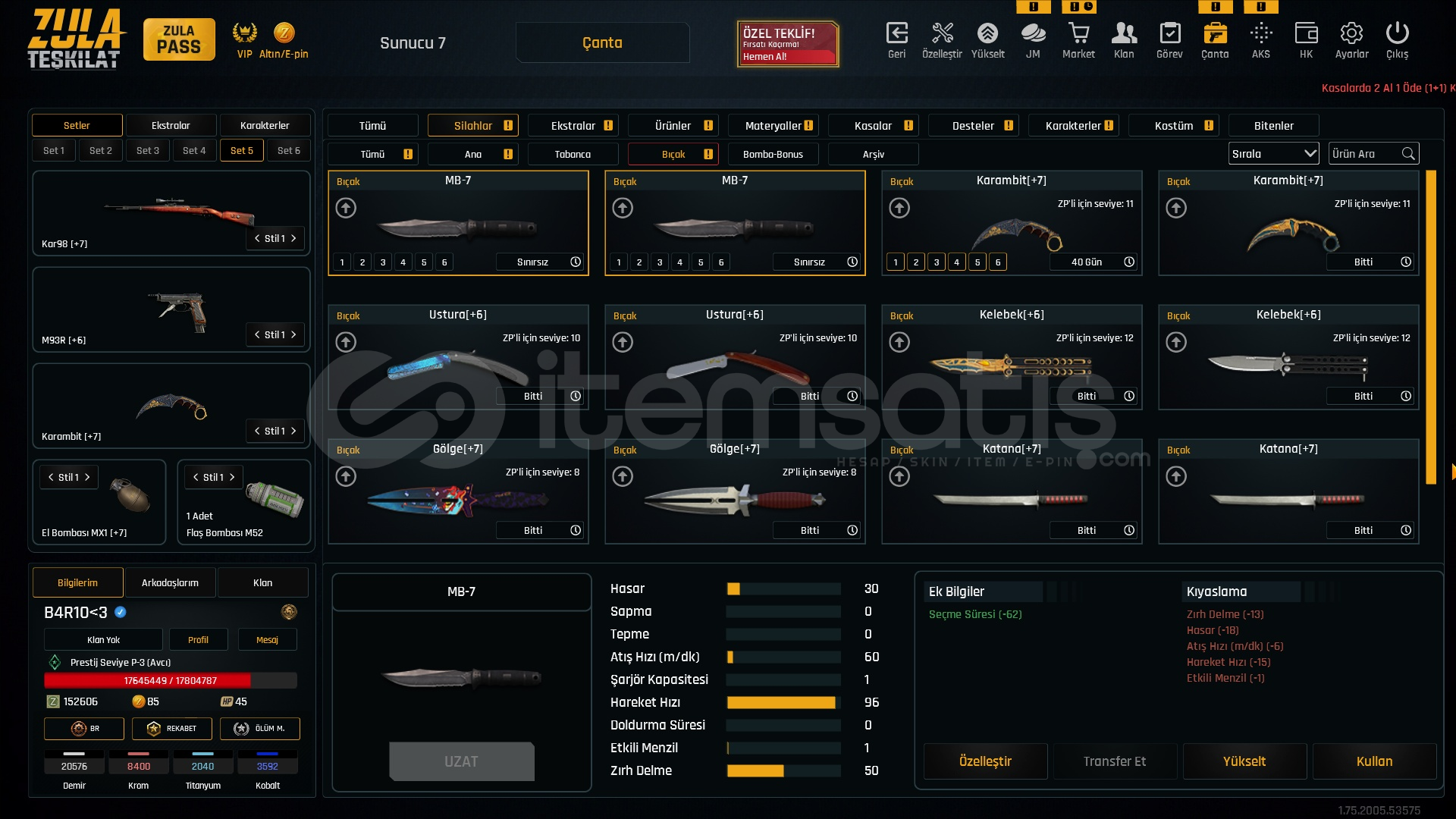
Task: Next Stil arrow for Flaş Bombası M52
Action: point(232,477)
